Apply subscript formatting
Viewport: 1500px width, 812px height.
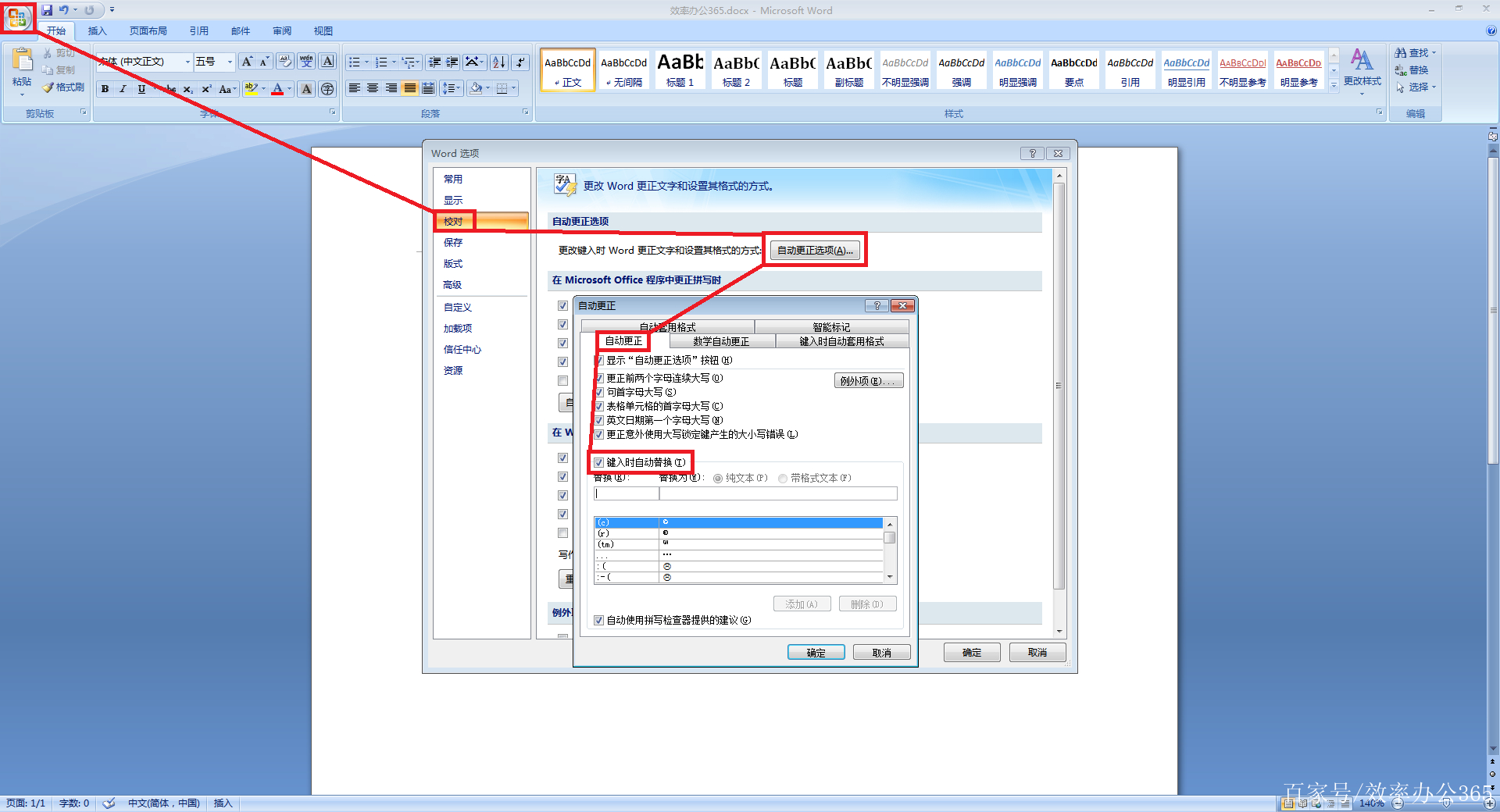pos(187,89)
